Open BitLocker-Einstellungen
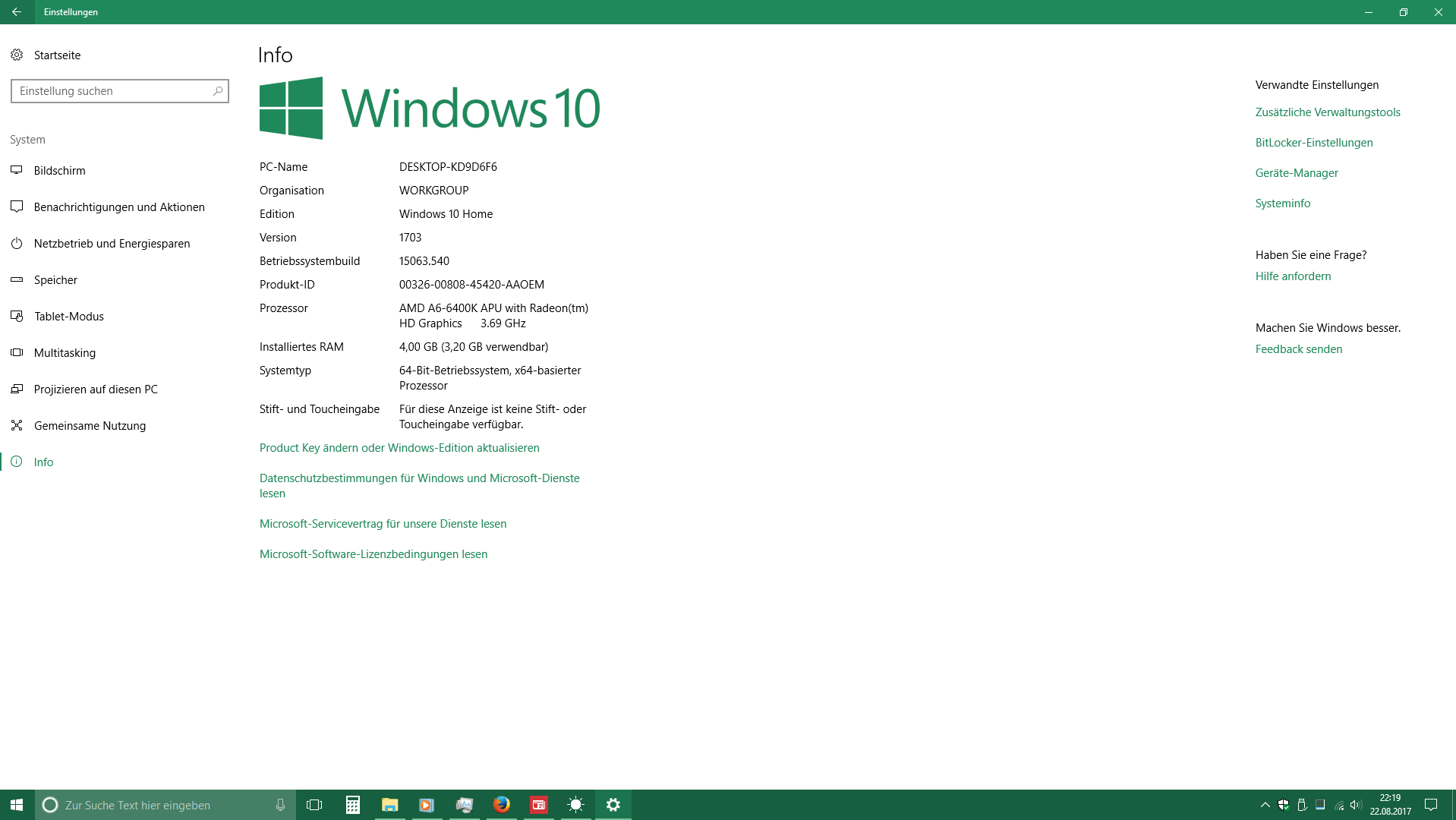1456x820 pixels. (x=1314, y=143)
